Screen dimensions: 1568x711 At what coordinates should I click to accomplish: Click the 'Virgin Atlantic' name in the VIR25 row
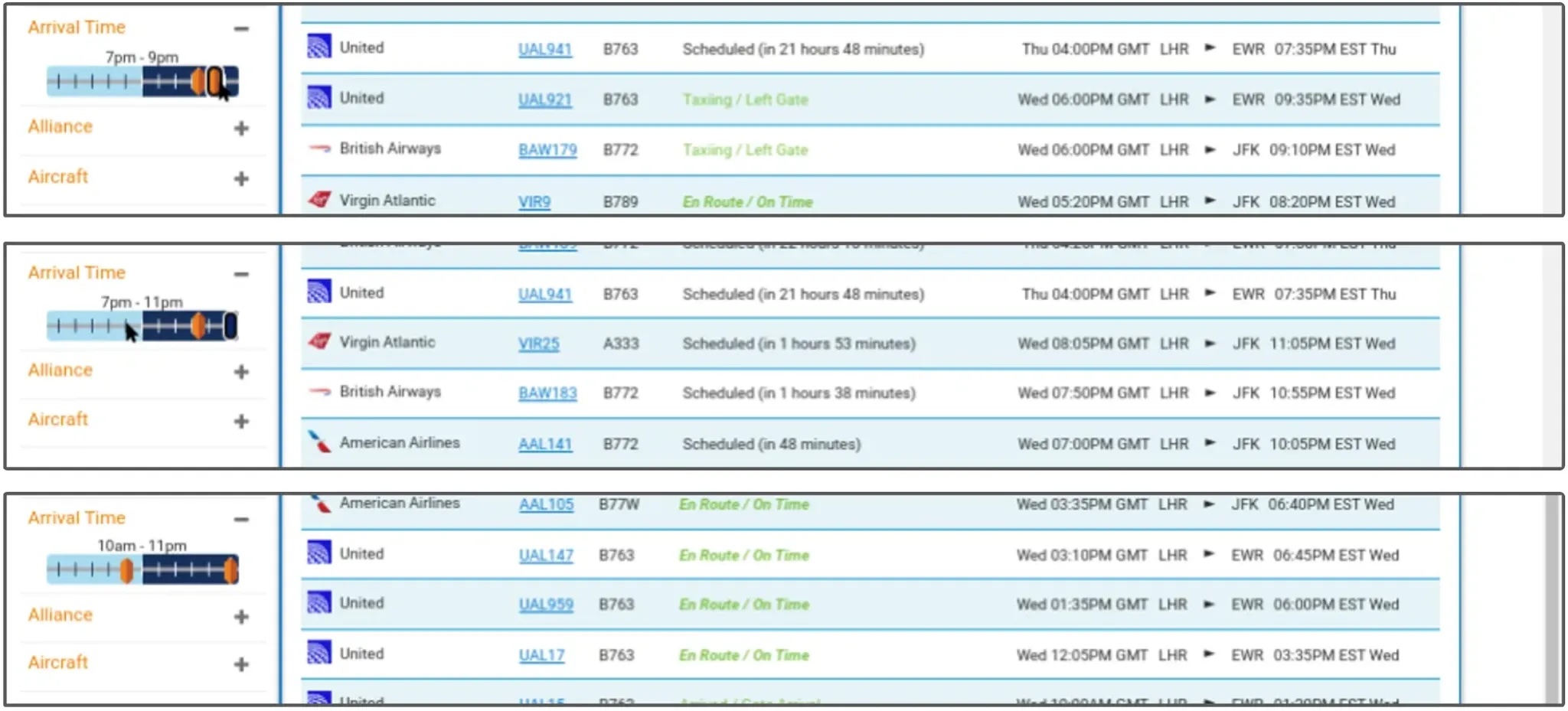387,342
